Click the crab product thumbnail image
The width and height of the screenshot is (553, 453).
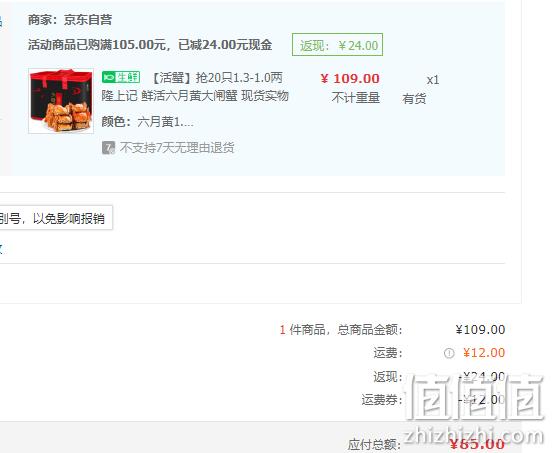61,101
